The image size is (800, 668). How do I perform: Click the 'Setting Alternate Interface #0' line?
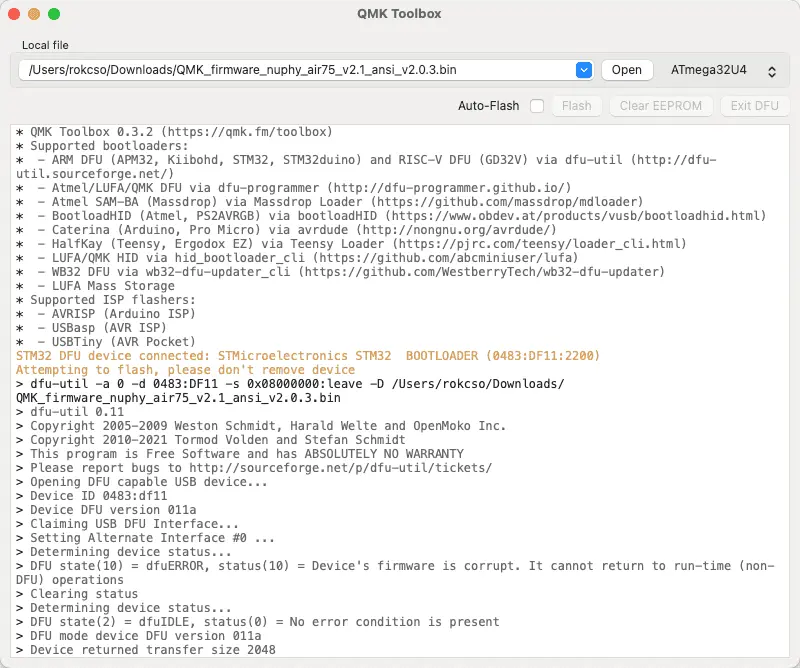145,538
